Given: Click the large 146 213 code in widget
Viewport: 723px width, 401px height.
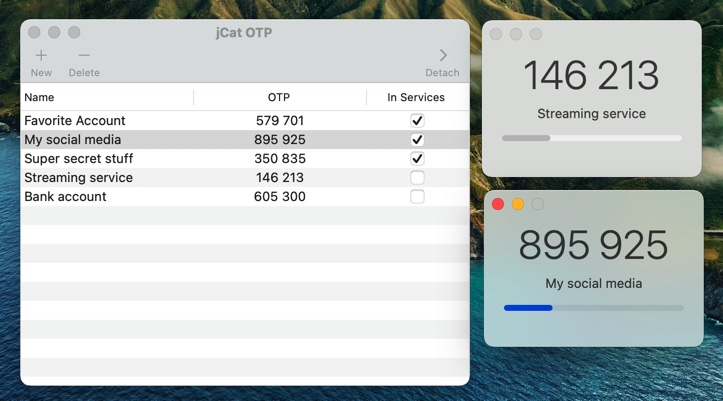Looking at the screenshot, I should 592,76.
